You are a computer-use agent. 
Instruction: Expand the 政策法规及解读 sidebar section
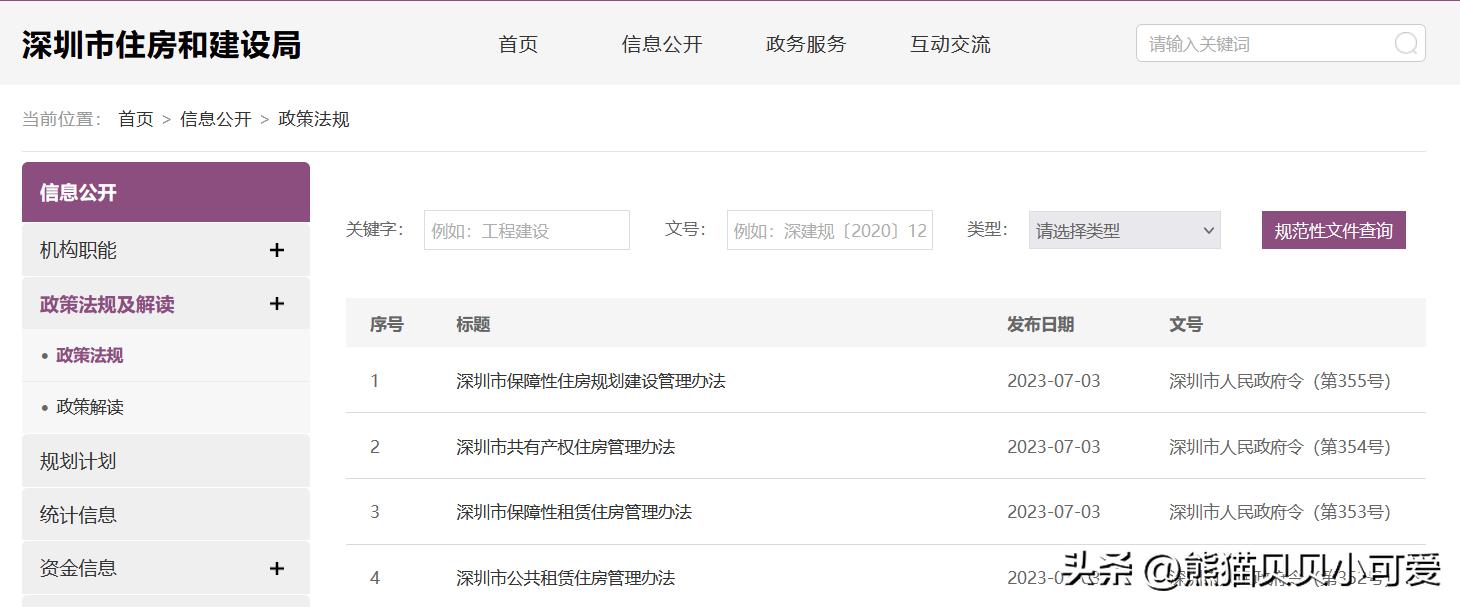[x=277, y=303]
